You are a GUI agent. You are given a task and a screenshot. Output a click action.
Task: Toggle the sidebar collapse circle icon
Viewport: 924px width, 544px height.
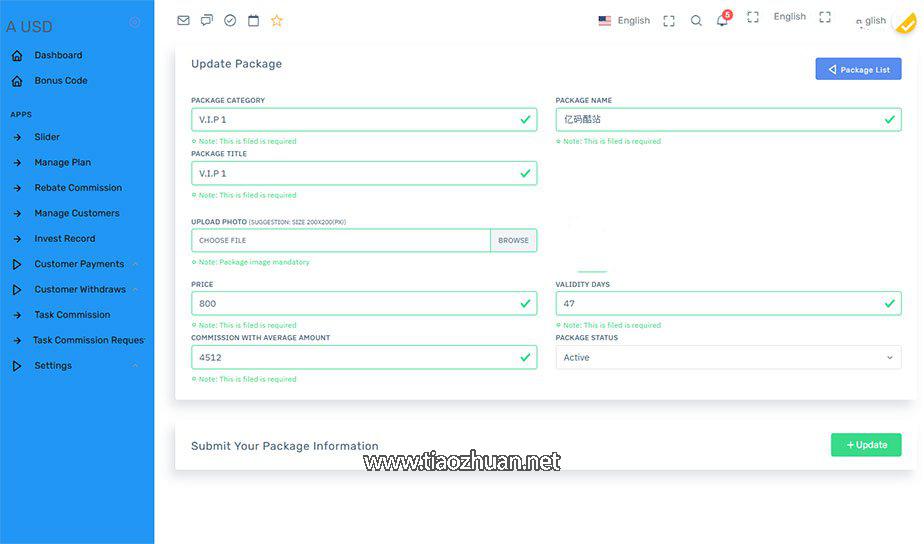click(x=135, y=22)
